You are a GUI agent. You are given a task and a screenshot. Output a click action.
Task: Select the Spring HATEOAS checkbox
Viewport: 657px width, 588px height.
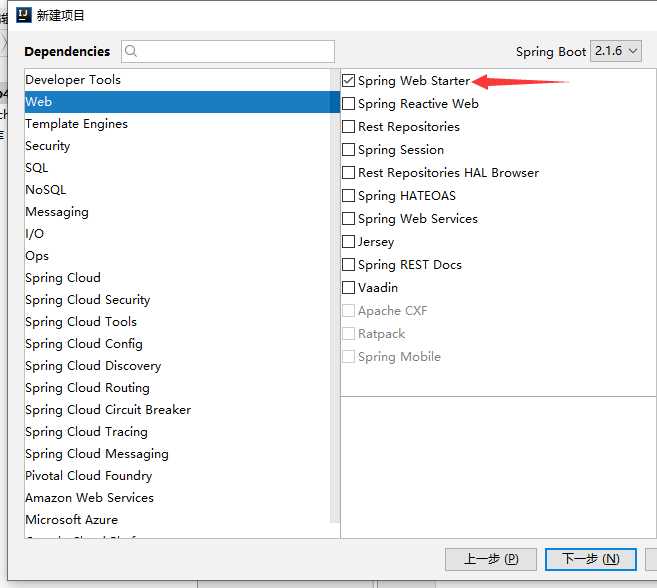click(349, 196)
